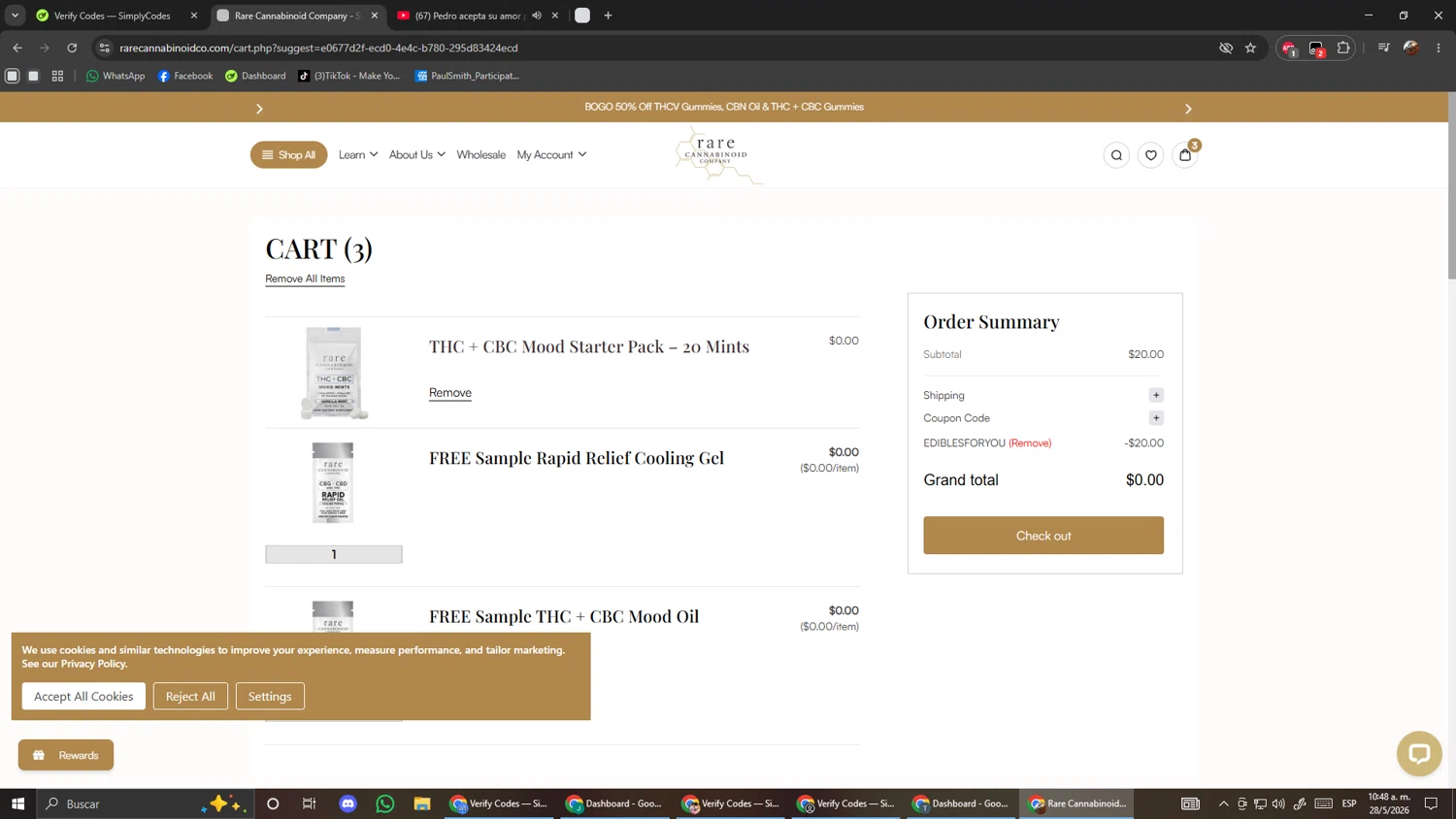
Task: Click the Windows taskbar Buscar search box
Action: pos(146,803)
